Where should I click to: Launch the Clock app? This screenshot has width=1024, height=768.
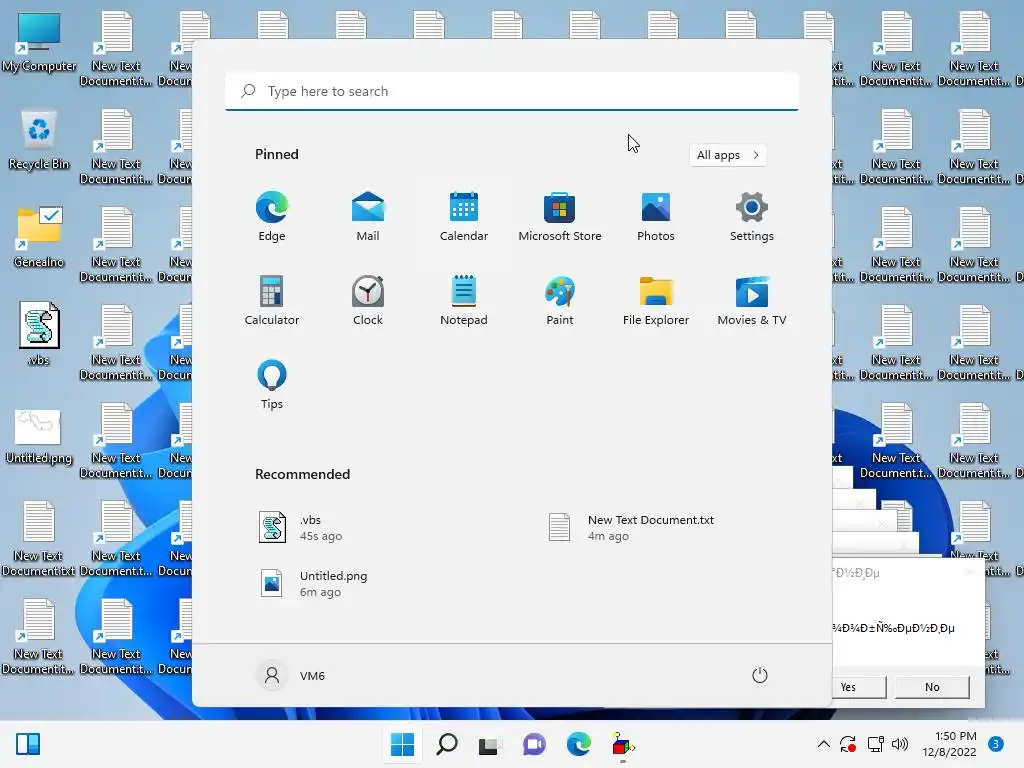coord(368,300)
